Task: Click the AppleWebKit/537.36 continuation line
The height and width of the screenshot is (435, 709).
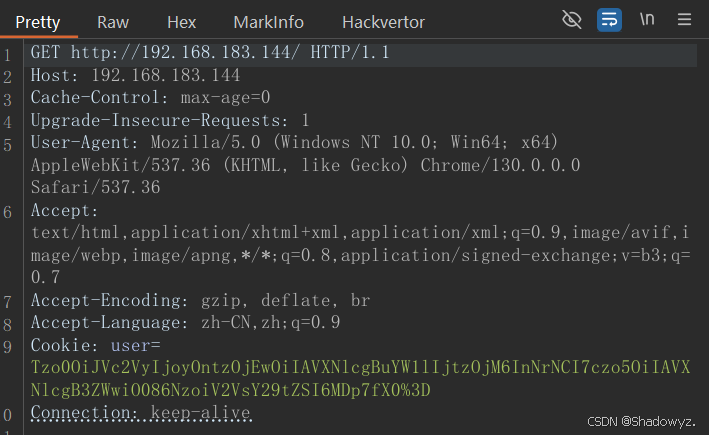Action: pyautogui.click(x=306, y=165)
